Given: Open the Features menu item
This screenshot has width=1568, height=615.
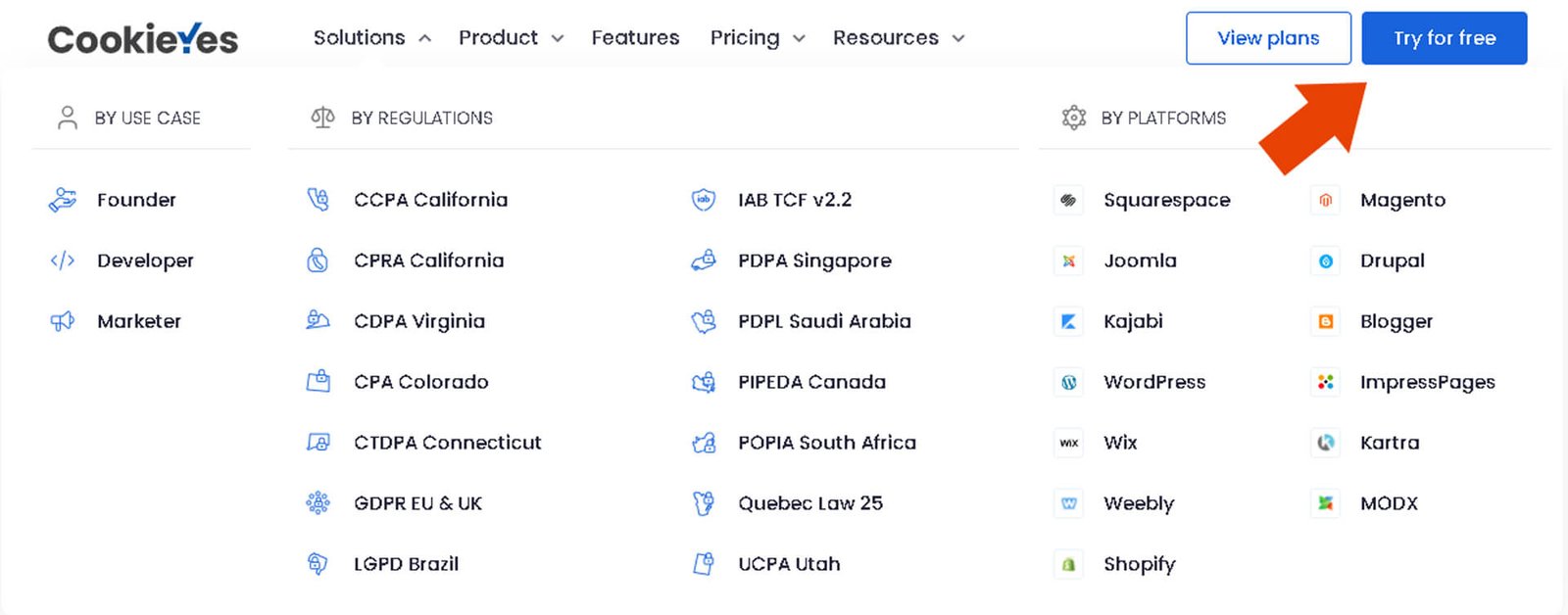Looking at the screenshot, I should [x=635, y=37].
